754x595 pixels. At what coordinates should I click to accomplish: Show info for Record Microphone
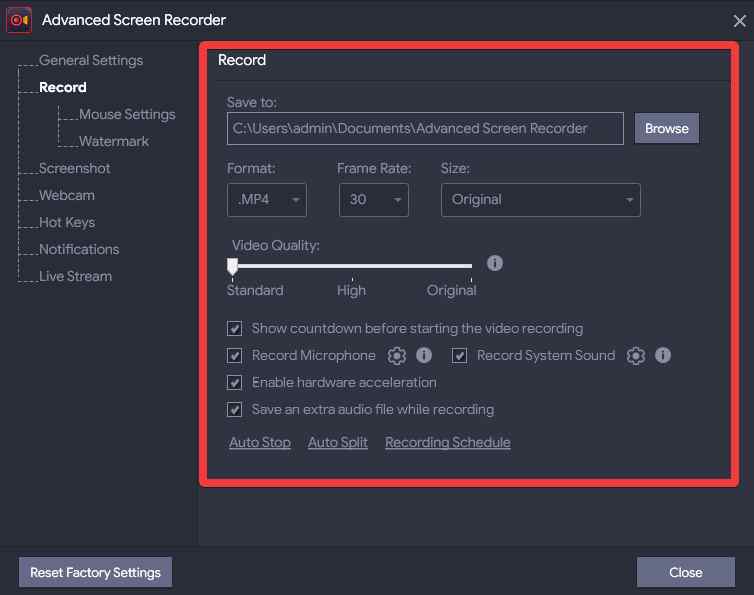pos(424,355)
